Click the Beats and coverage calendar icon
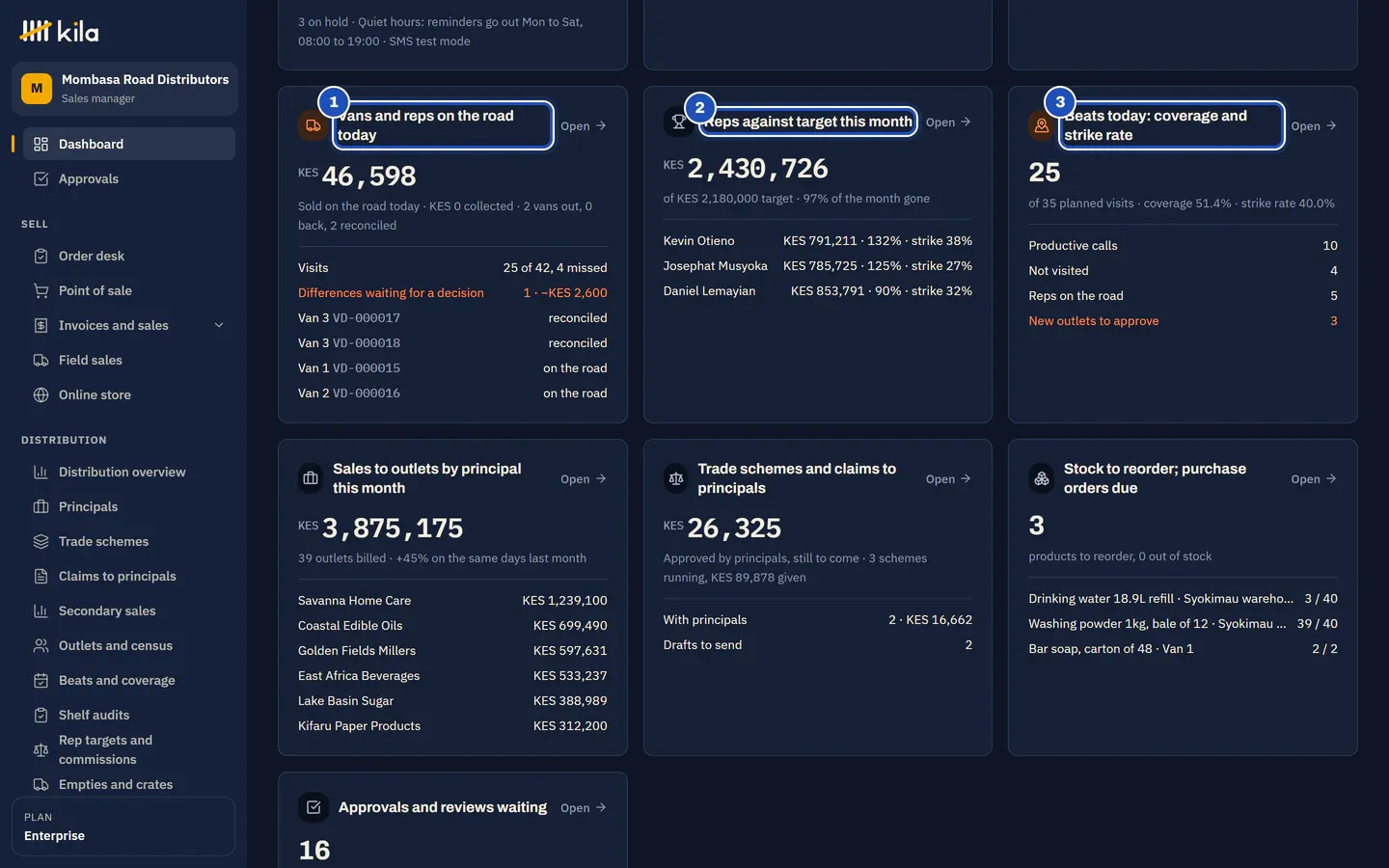 pos(41,680)
